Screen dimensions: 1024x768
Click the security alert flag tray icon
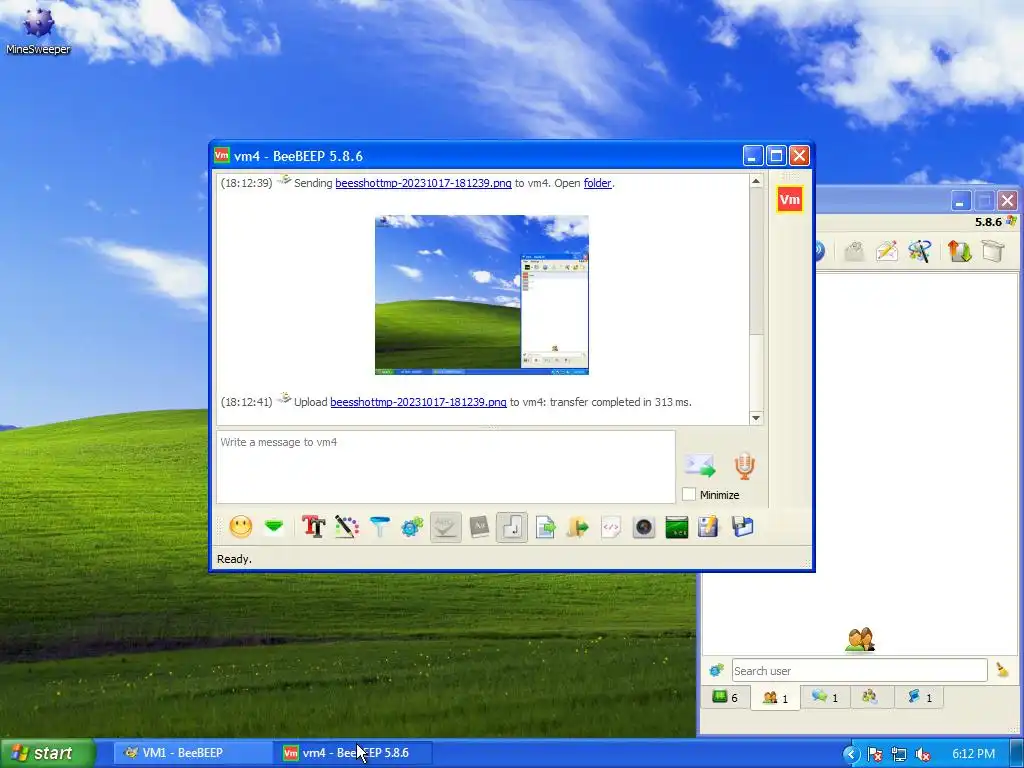875,754
